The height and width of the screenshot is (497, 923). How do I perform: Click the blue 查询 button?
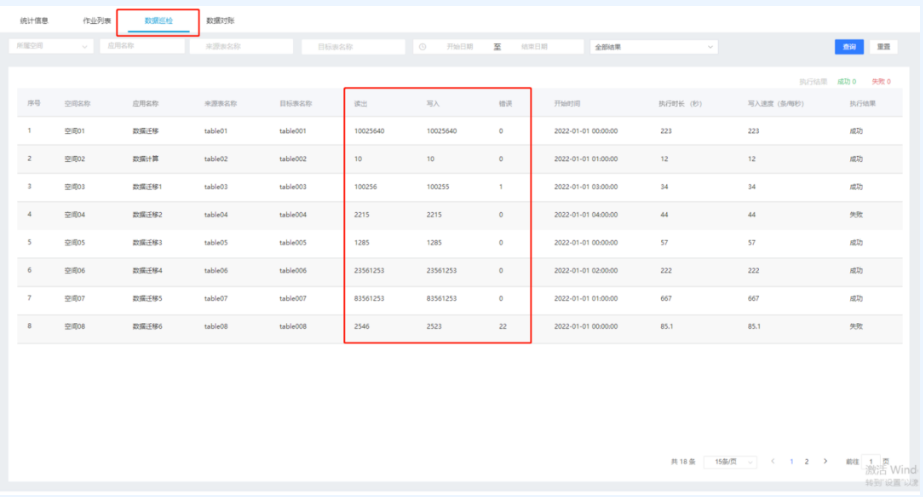(849, 47)
